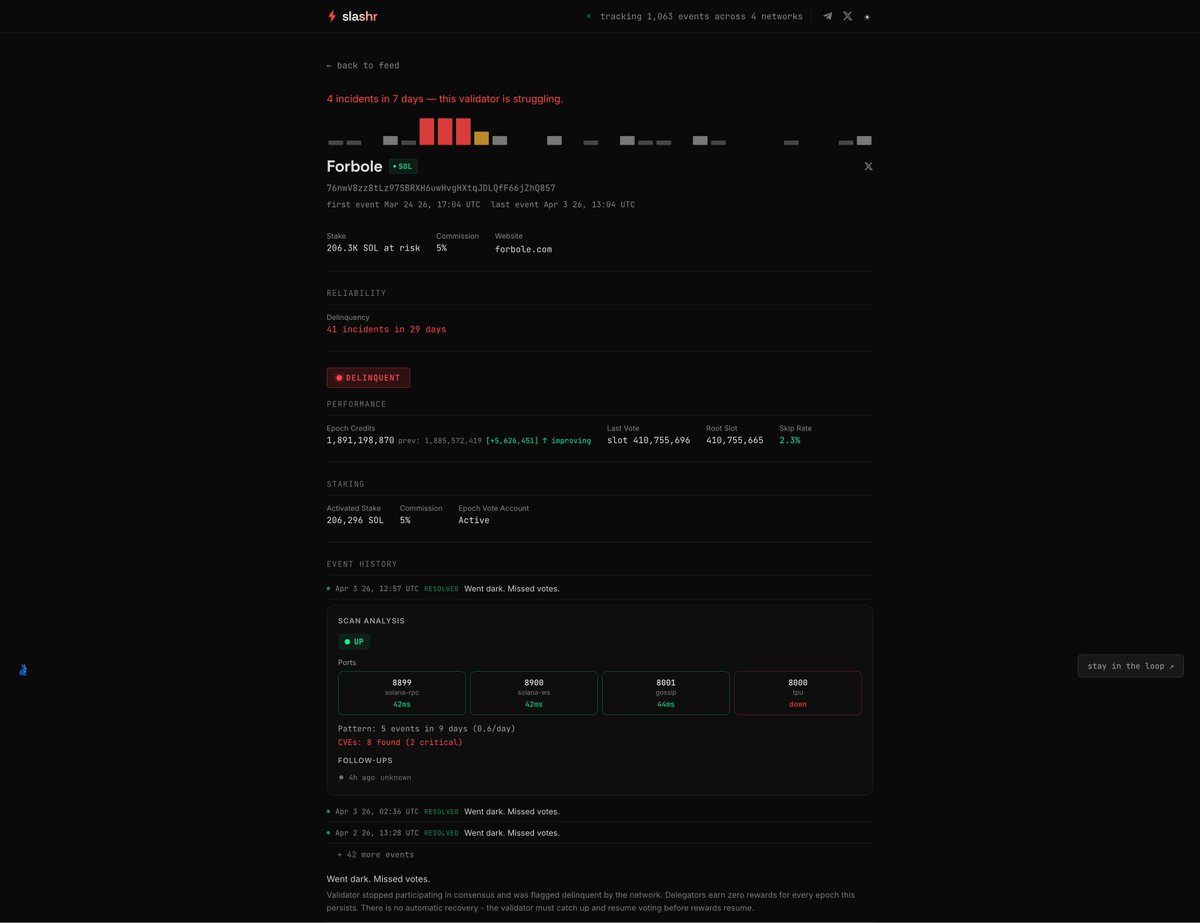
Task: Click the Last Vote 'slot 410,755,696' value
Action: tap(648, 440)
